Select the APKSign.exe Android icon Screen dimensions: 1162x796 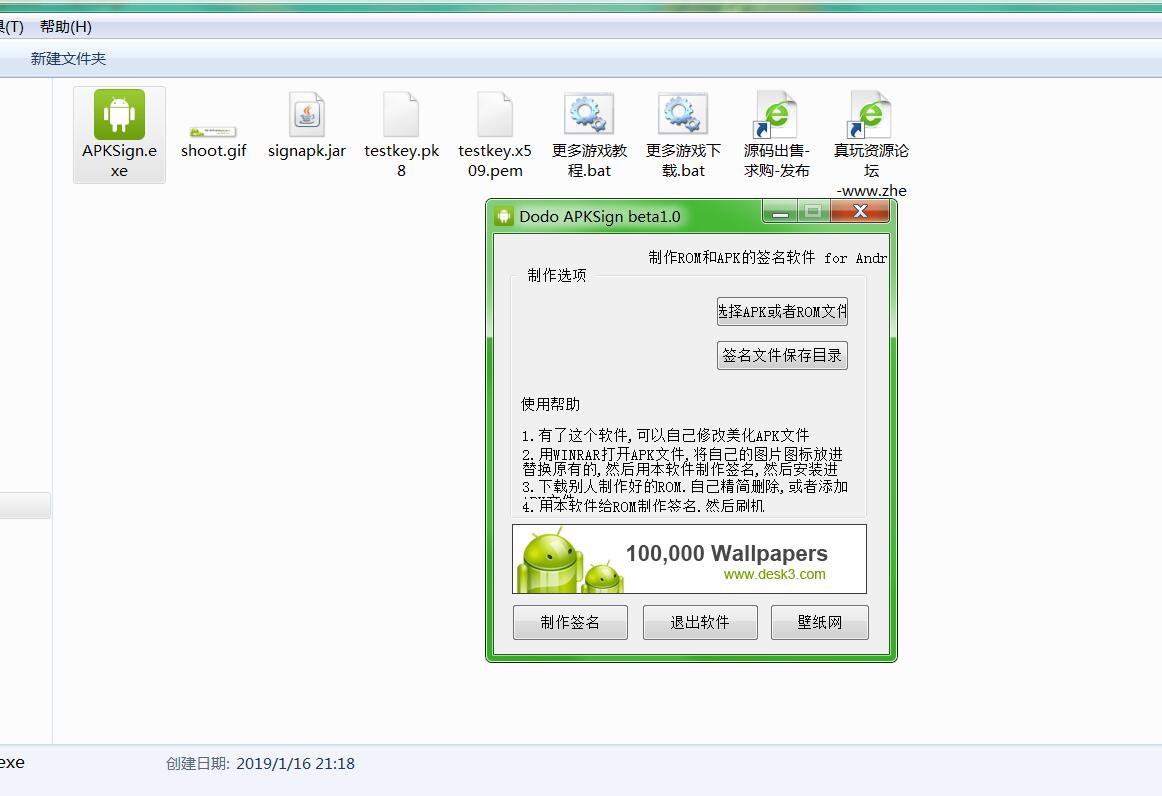click(119, 115)
